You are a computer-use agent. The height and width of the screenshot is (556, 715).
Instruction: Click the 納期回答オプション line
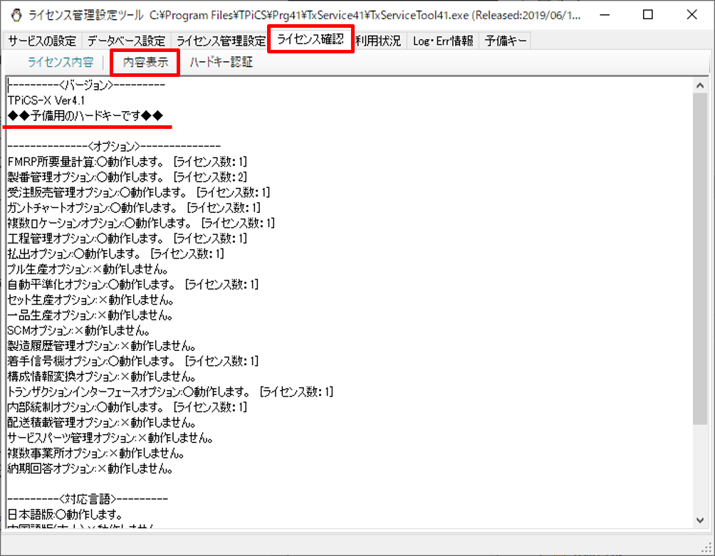(90, 469)
